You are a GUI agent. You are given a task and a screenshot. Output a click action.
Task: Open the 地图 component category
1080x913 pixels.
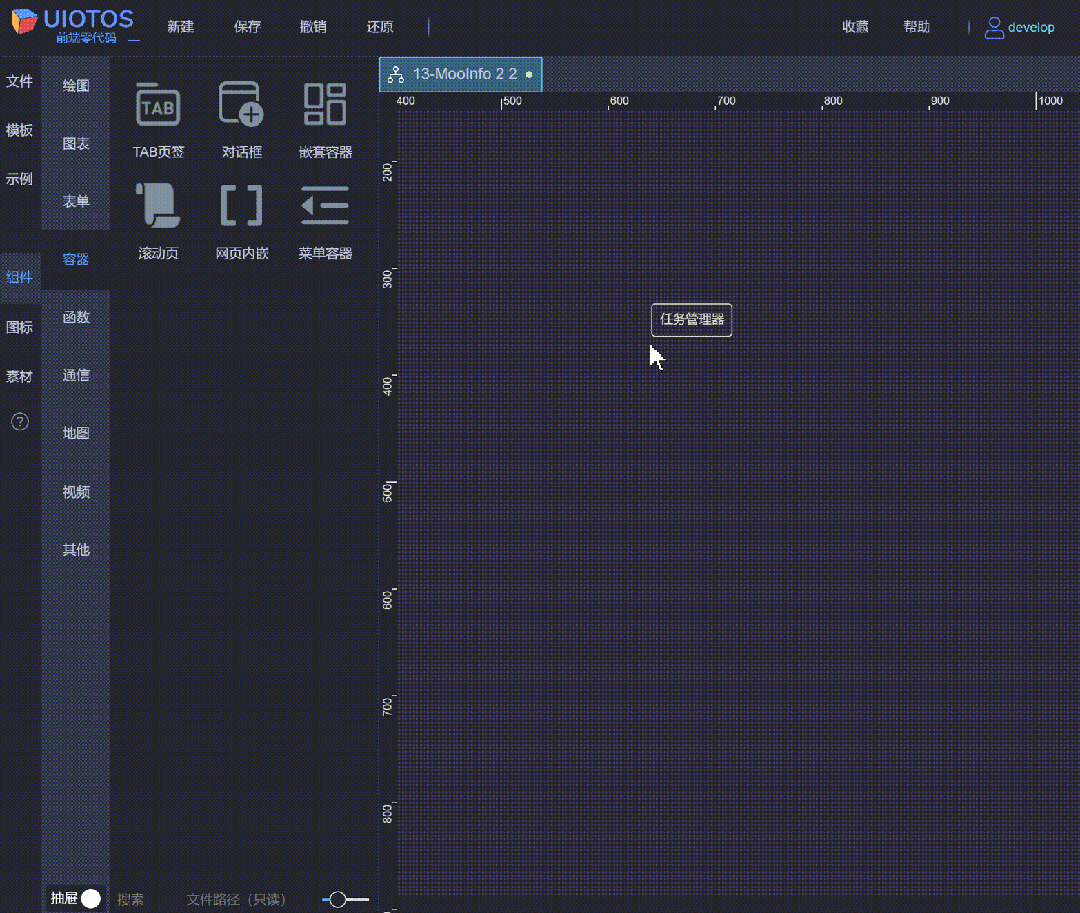click(x=76, y=433)
